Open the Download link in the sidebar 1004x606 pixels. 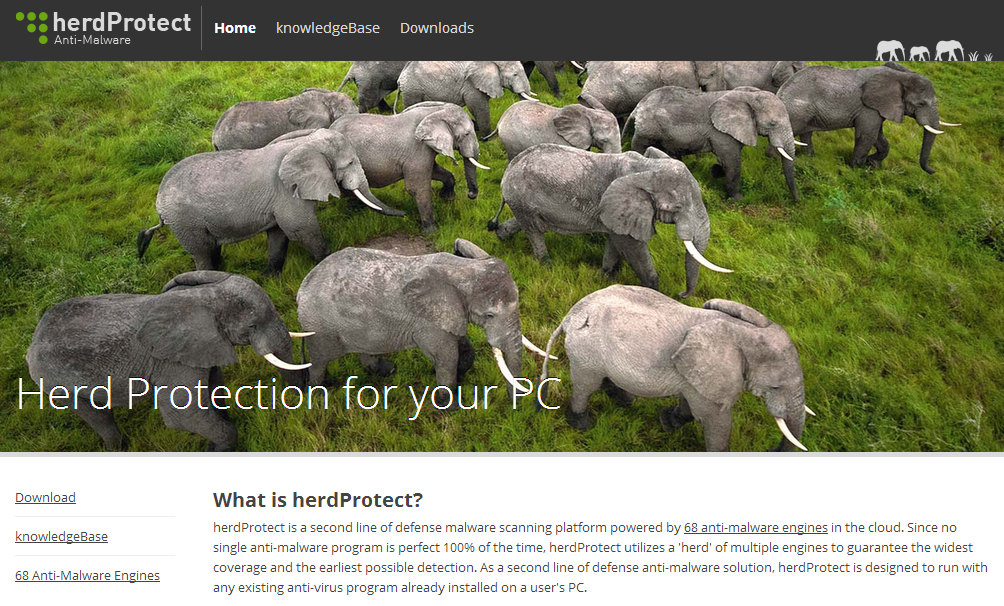(45, 498)
